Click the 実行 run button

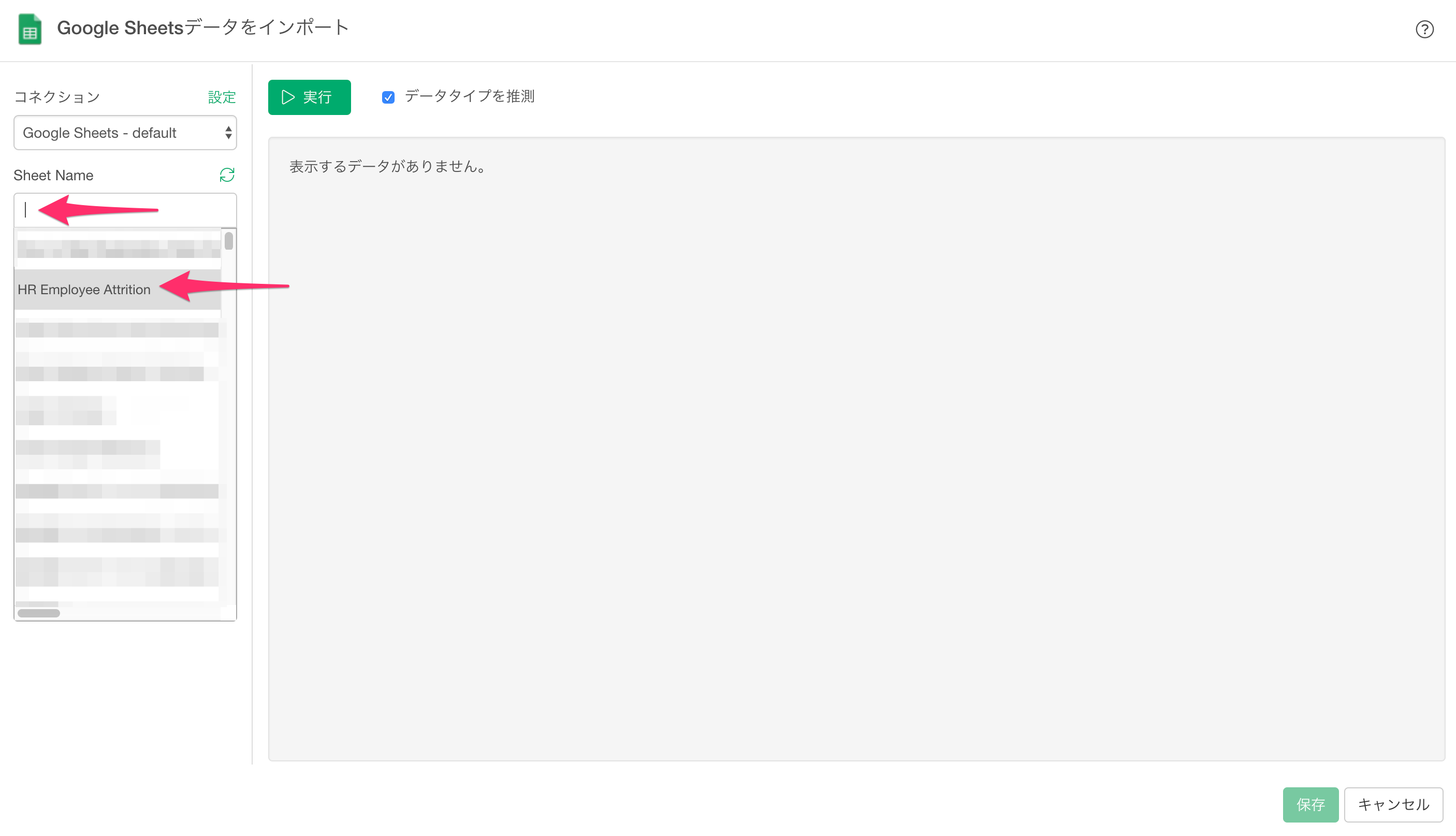click(x=309, y=97)
